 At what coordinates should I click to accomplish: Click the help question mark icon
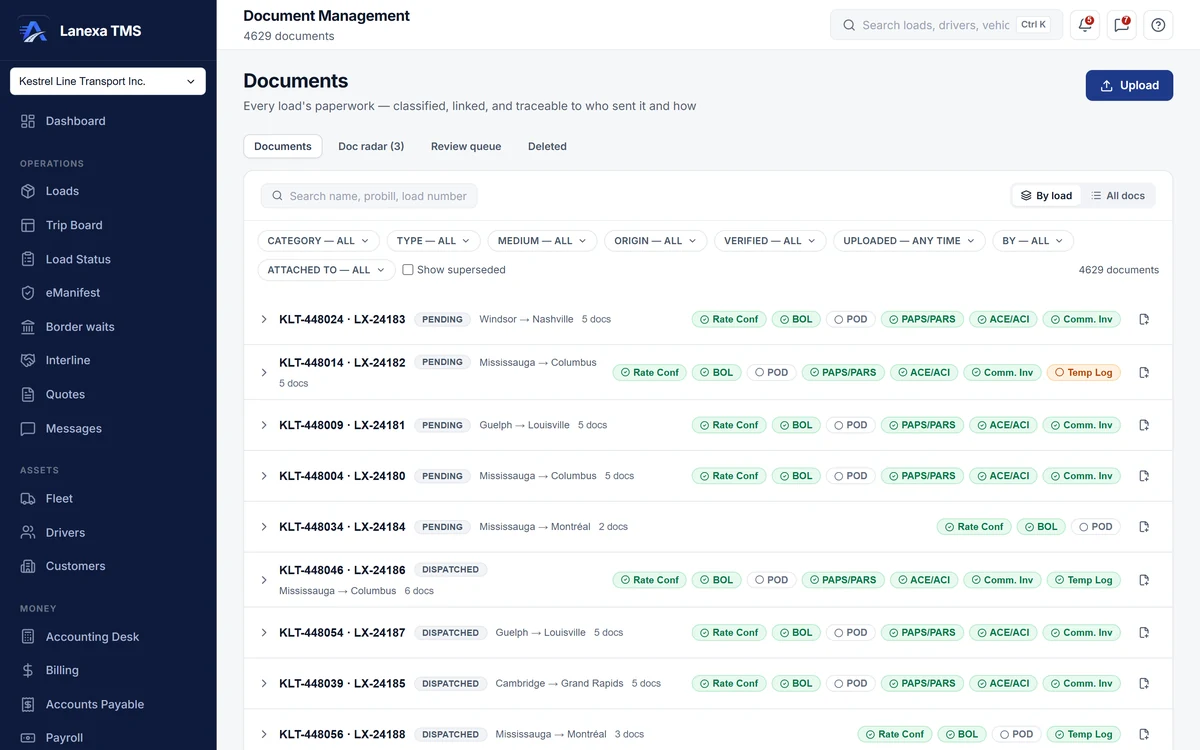click(1158, 25)
